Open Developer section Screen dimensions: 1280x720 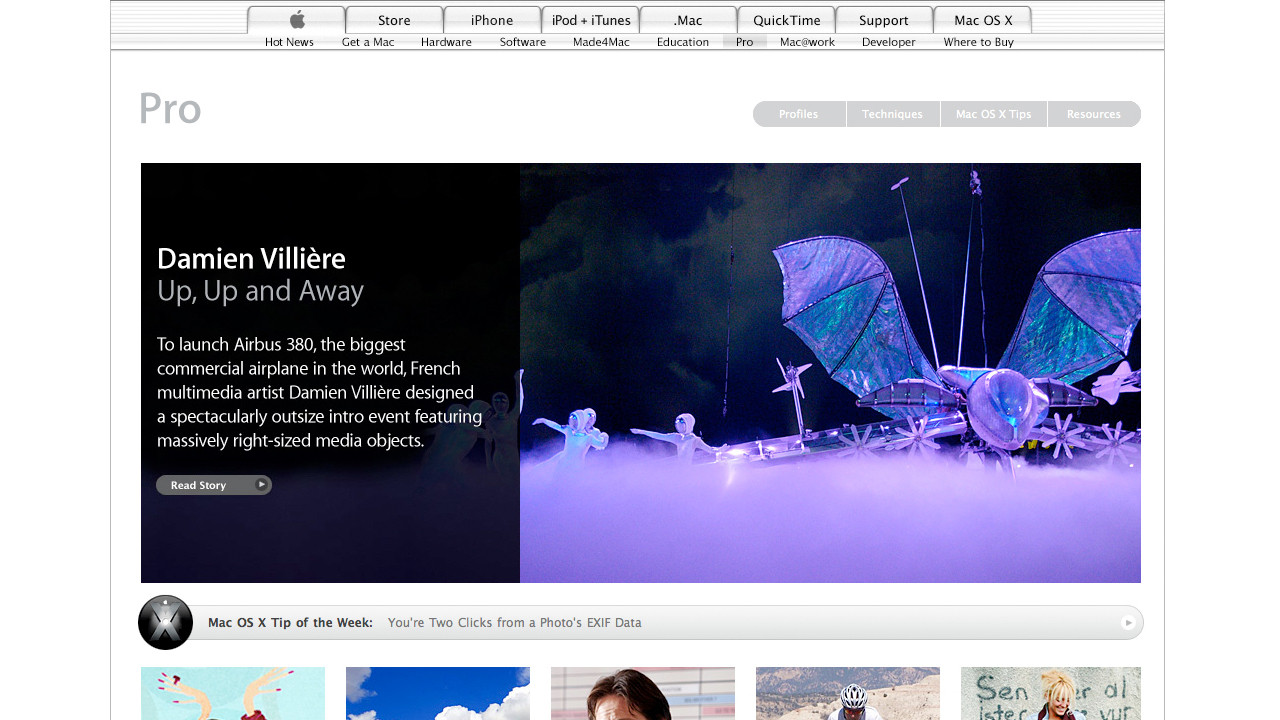889,42
